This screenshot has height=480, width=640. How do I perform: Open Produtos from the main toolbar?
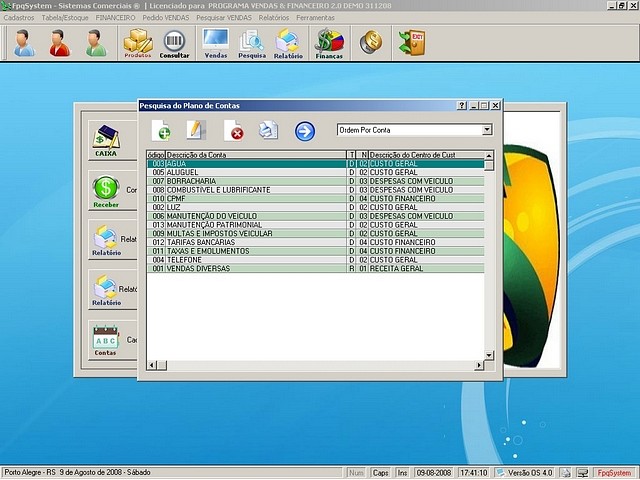point(138,43)
